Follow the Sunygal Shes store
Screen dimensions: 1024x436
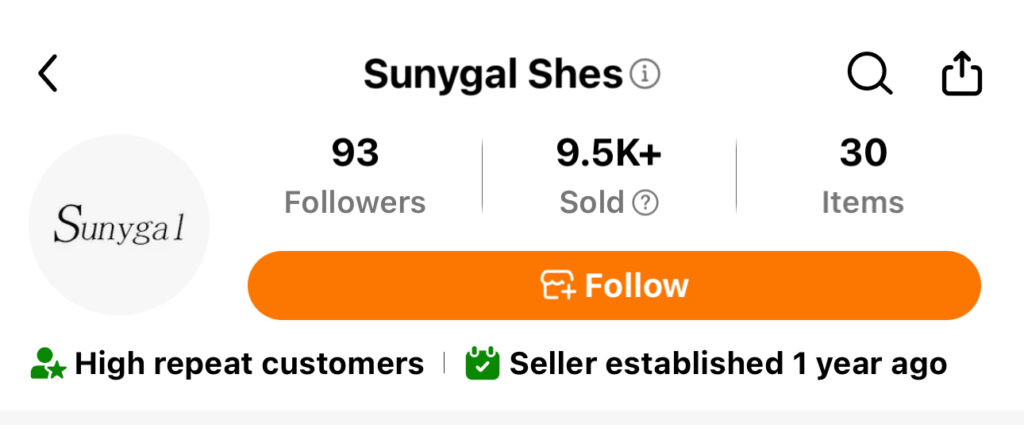pos(614,285)
